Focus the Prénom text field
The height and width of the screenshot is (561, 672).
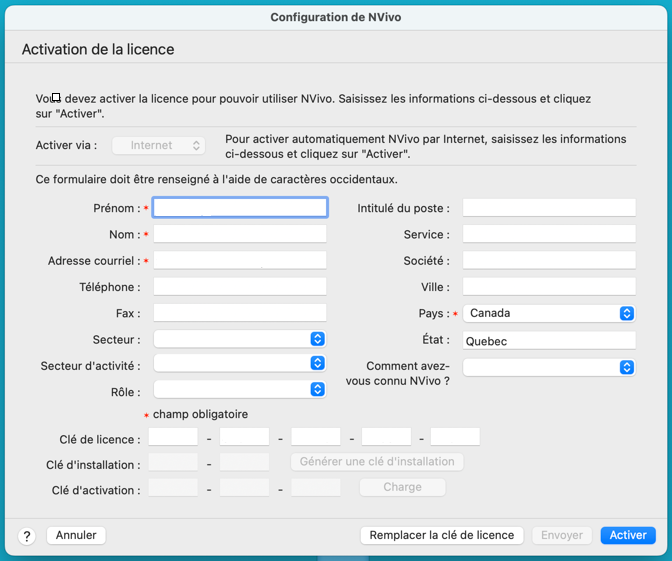coord(240,208)
